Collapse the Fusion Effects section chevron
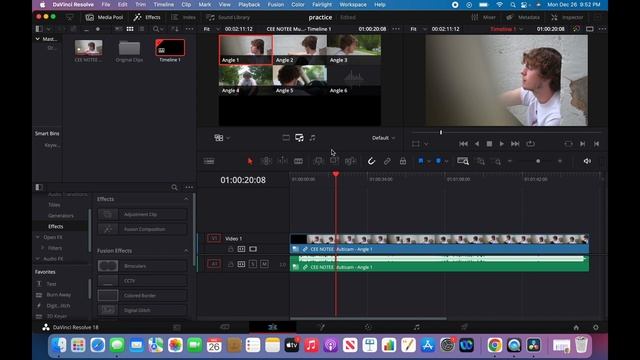Viewport: 640px width, 360px height. [x=186, y=251]
